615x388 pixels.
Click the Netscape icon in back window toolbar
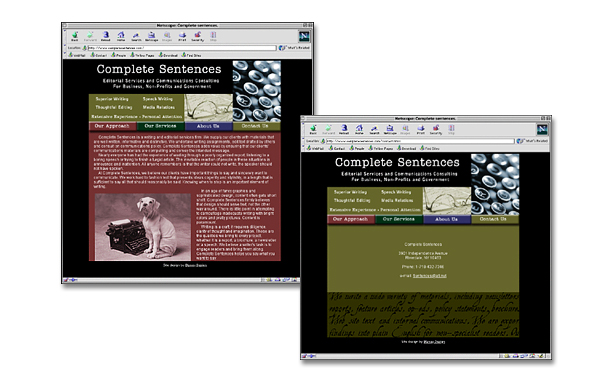coord(151,36)
